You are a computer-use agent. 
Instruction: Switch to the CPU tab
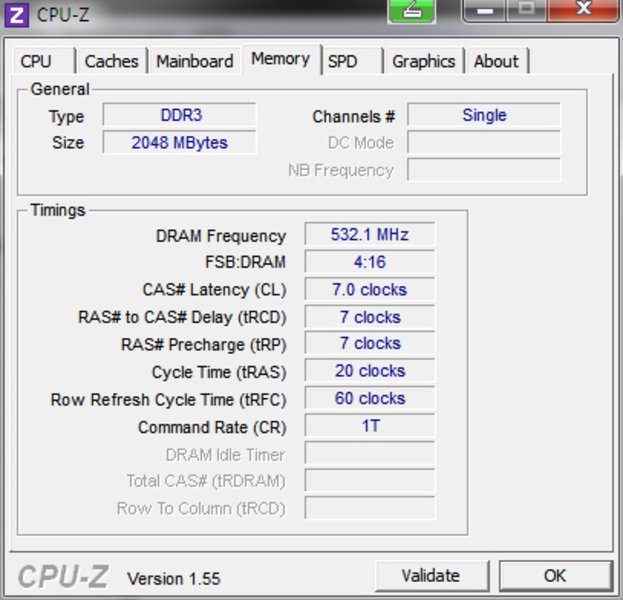(43, 61)
